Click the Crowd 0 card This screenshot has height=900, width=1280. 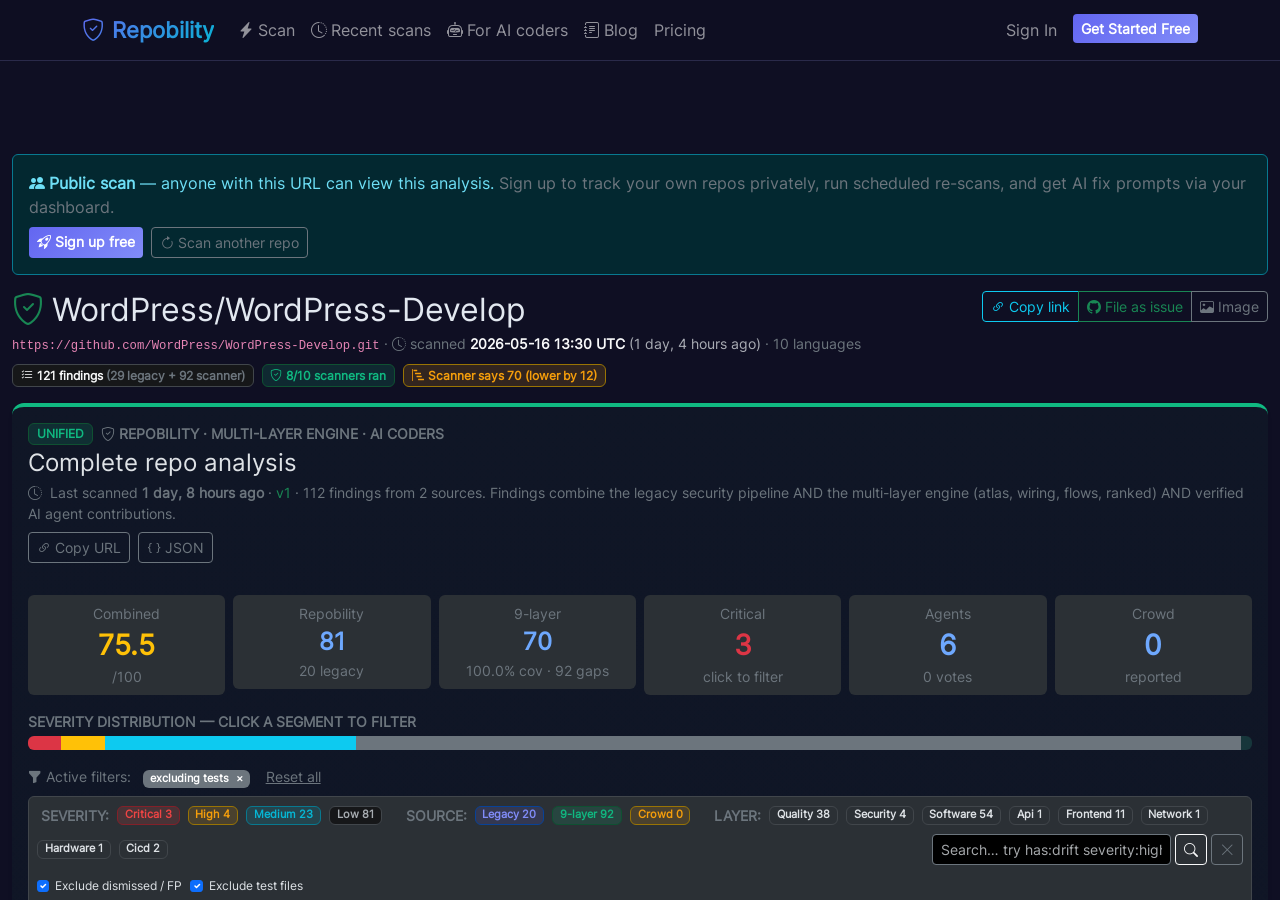coord(1153,645)
